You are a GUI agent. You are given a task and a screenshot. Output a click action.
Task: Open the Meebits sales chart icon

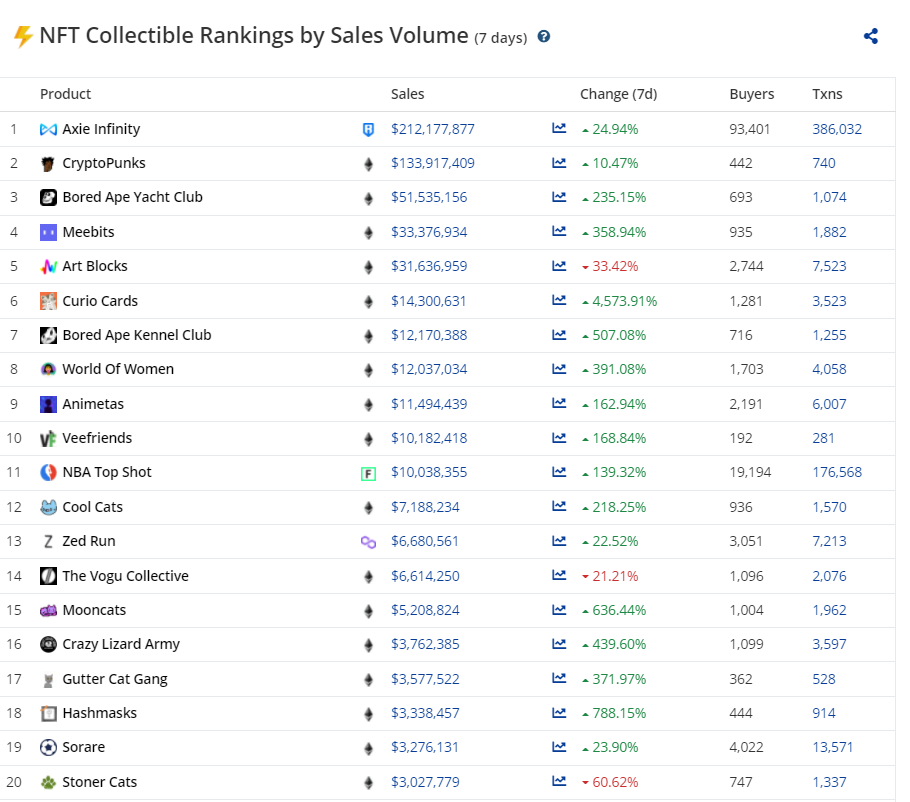pyautogui.click(x=559, y=232)
